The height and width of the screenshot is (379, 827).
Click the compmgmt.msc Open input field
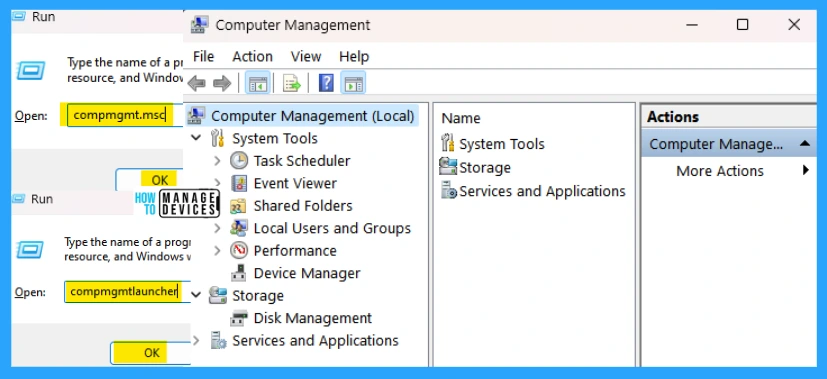[126, 115]
